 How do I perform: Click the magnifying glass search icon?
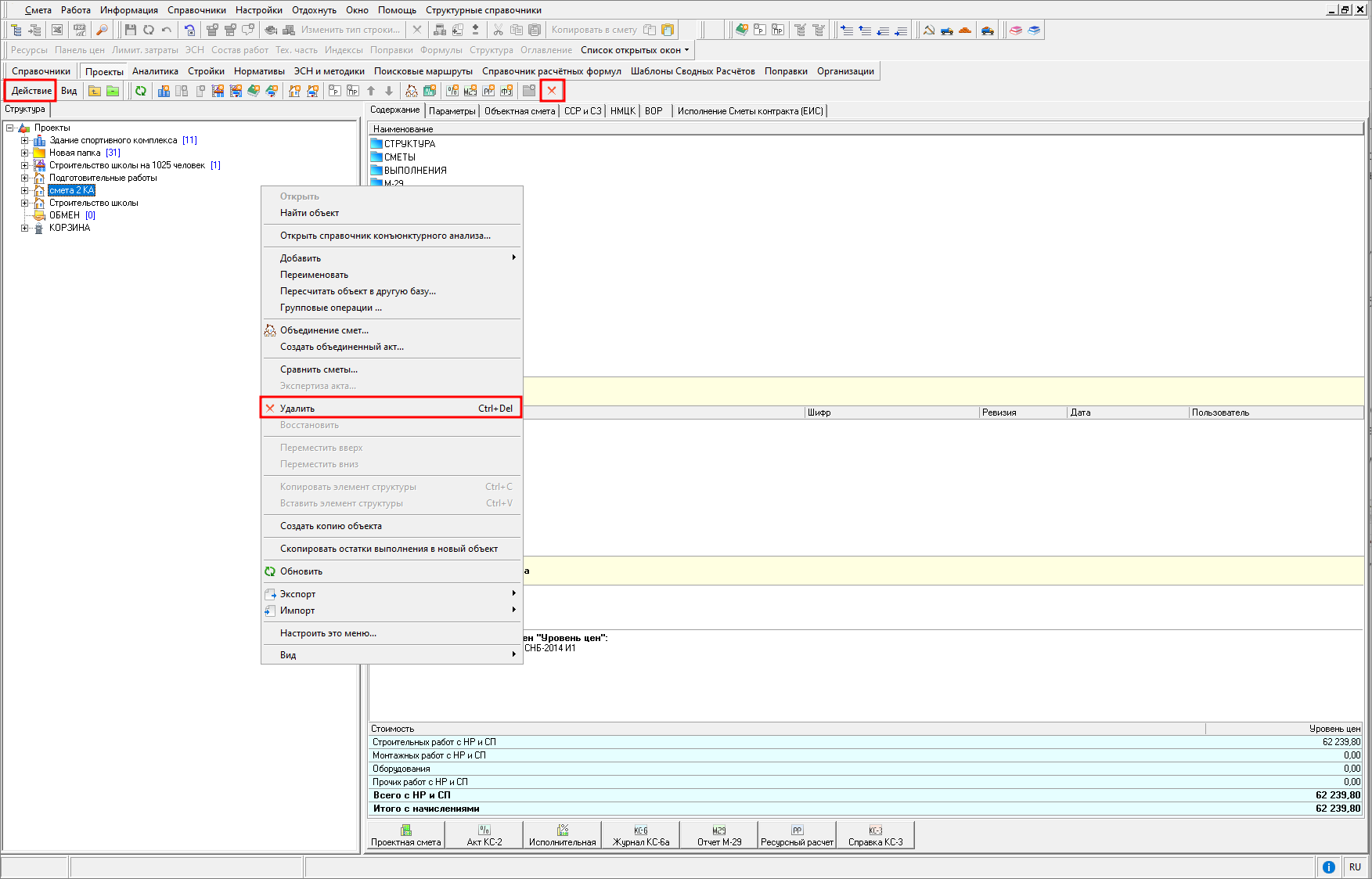(102, 31)
